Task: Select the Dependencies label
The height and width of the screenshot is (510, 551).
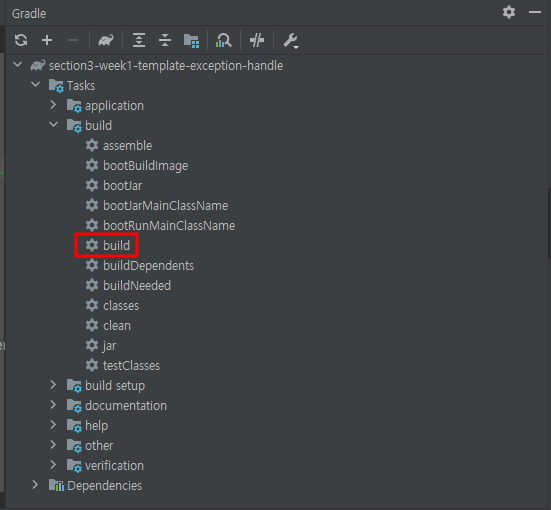Action: point(105,486)
